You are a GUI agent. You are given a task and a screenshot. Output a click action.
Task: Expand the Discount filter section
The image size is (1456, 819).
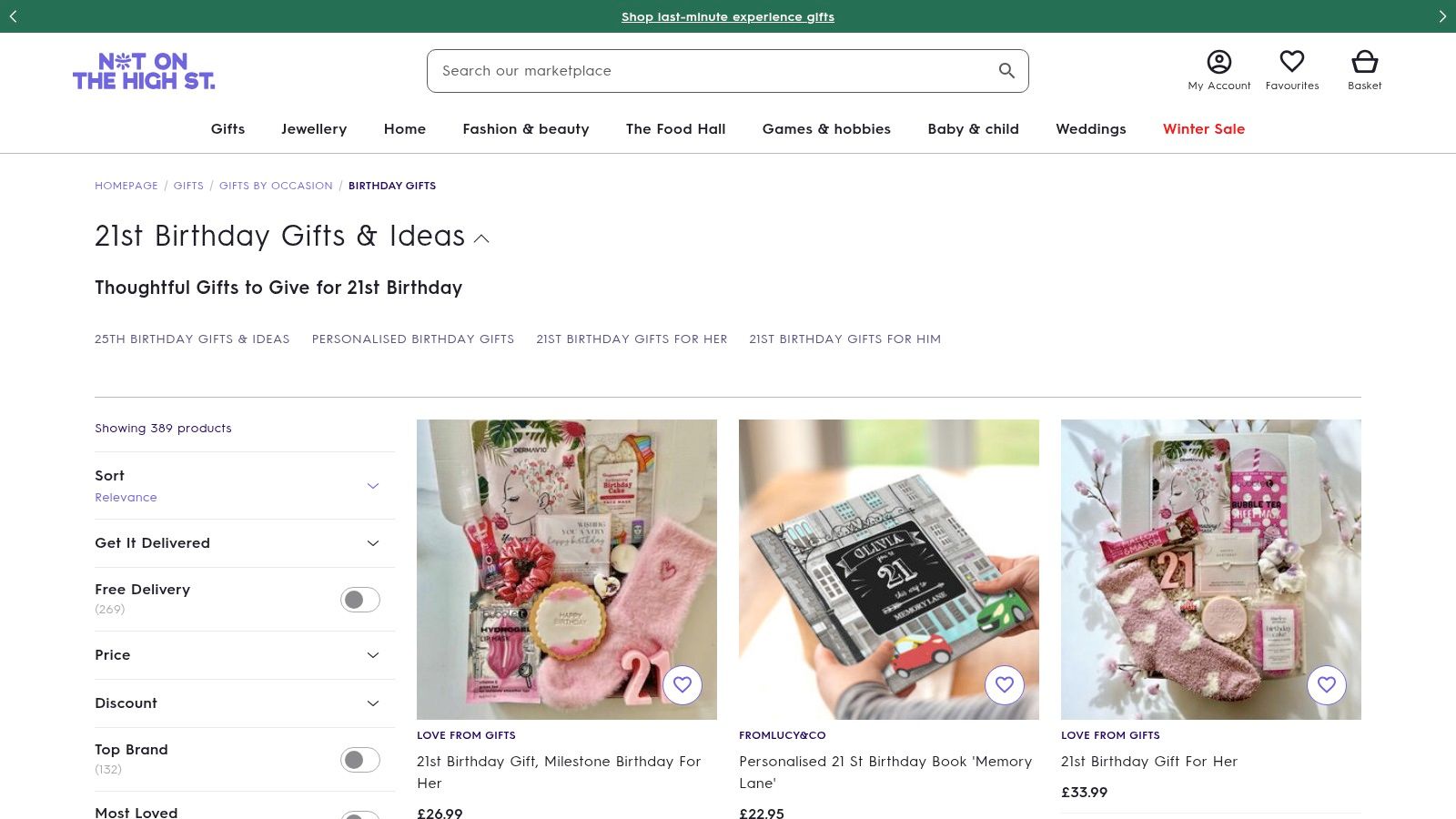372,703
